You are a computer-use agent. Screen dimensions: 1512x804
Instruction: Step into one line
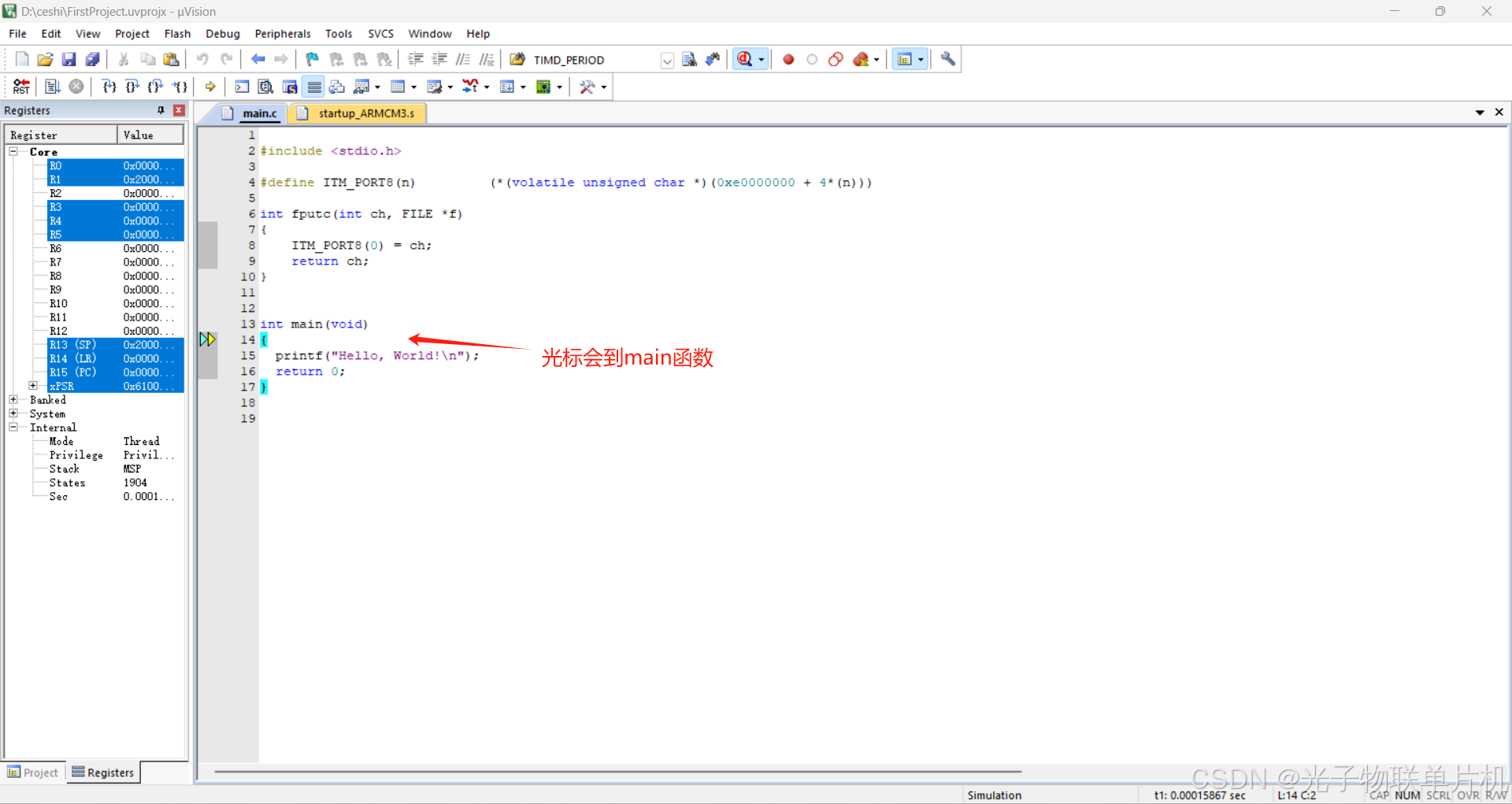coord(109,87)
